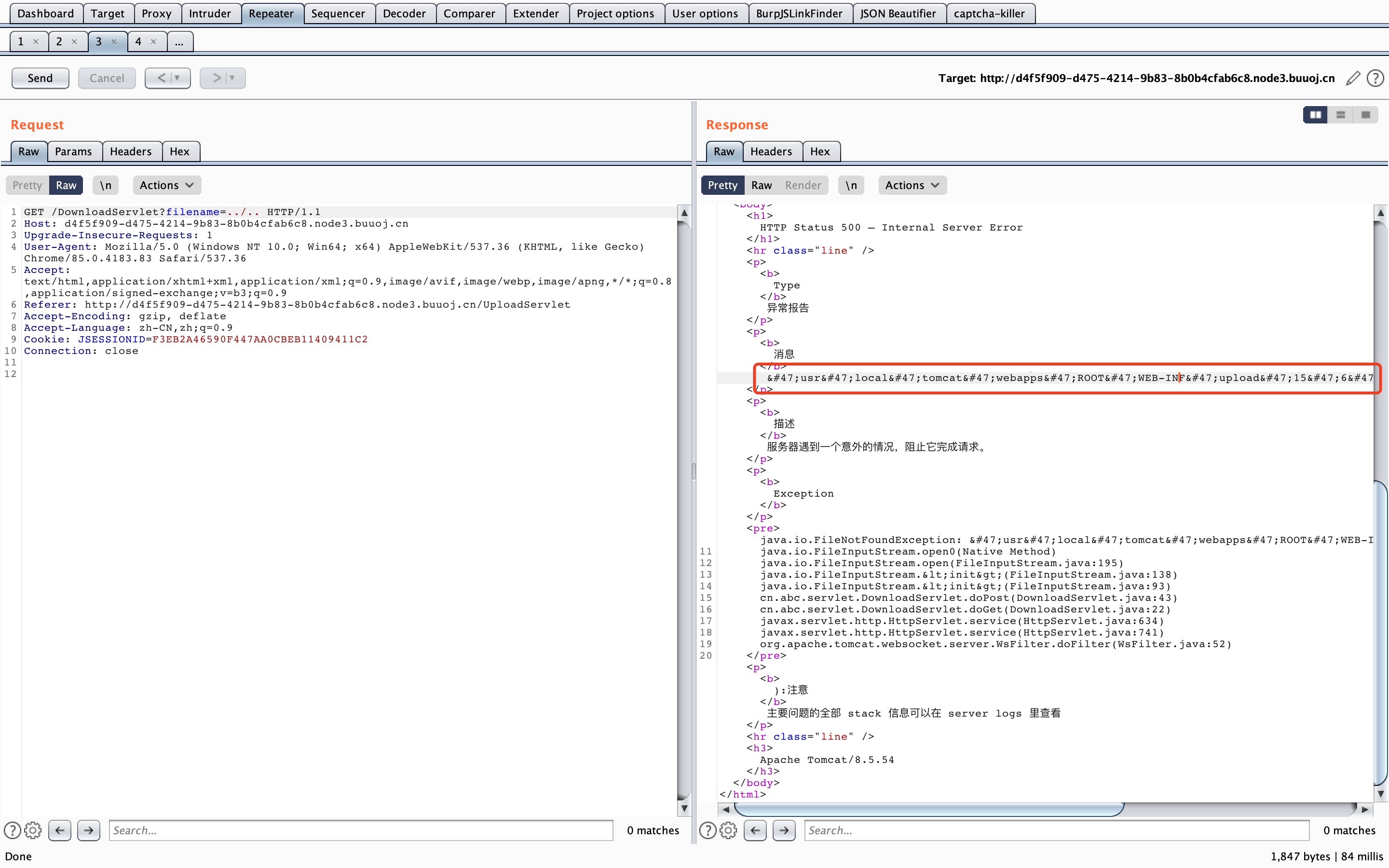The width and height of the screenshot is (1389, 868).
Task: Click response search next match arrow
Action: click(x=784, y=830)
